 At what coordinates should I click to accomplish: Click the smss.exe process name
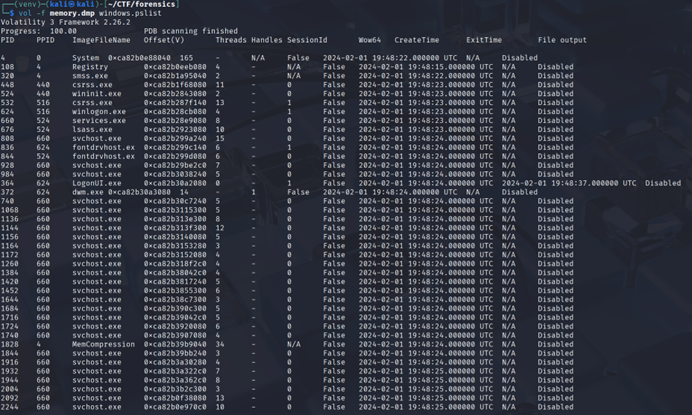click(x=90, y=76)
